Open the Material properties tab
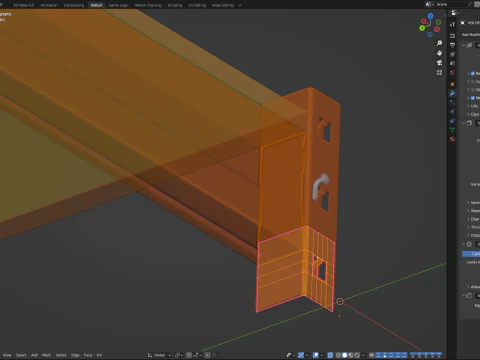480x360 pixels. 452,139
